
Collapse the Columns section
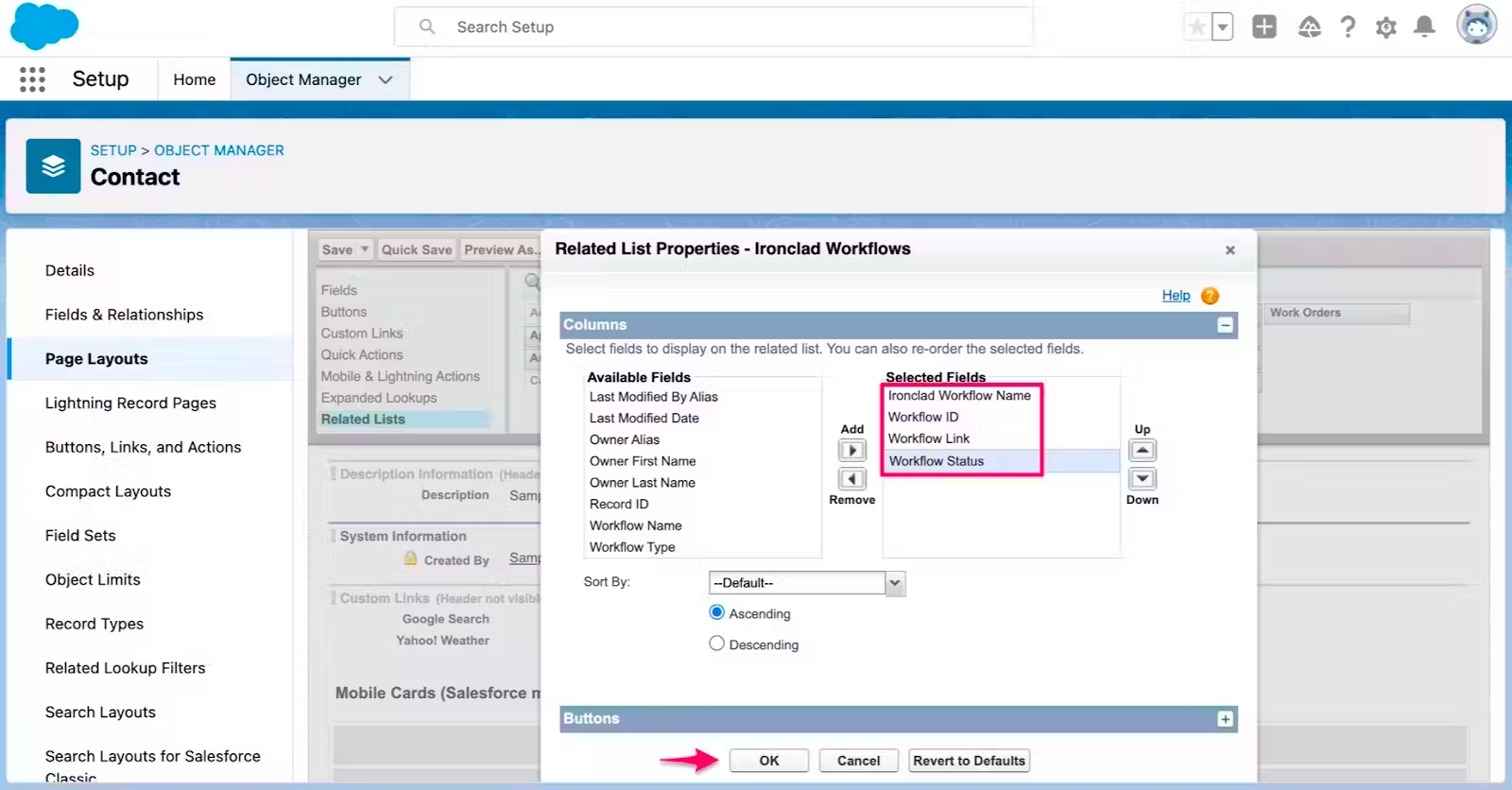1226,325
